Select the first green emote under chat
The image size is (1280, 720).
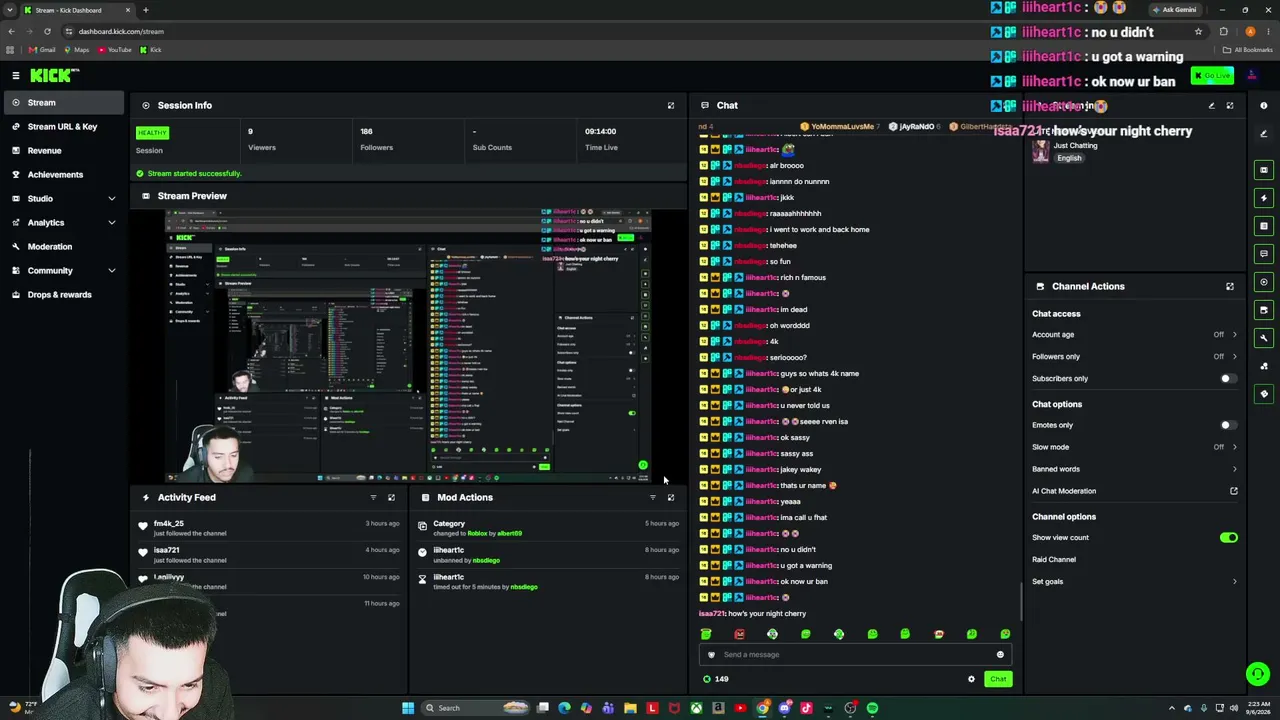coord(706,634)
